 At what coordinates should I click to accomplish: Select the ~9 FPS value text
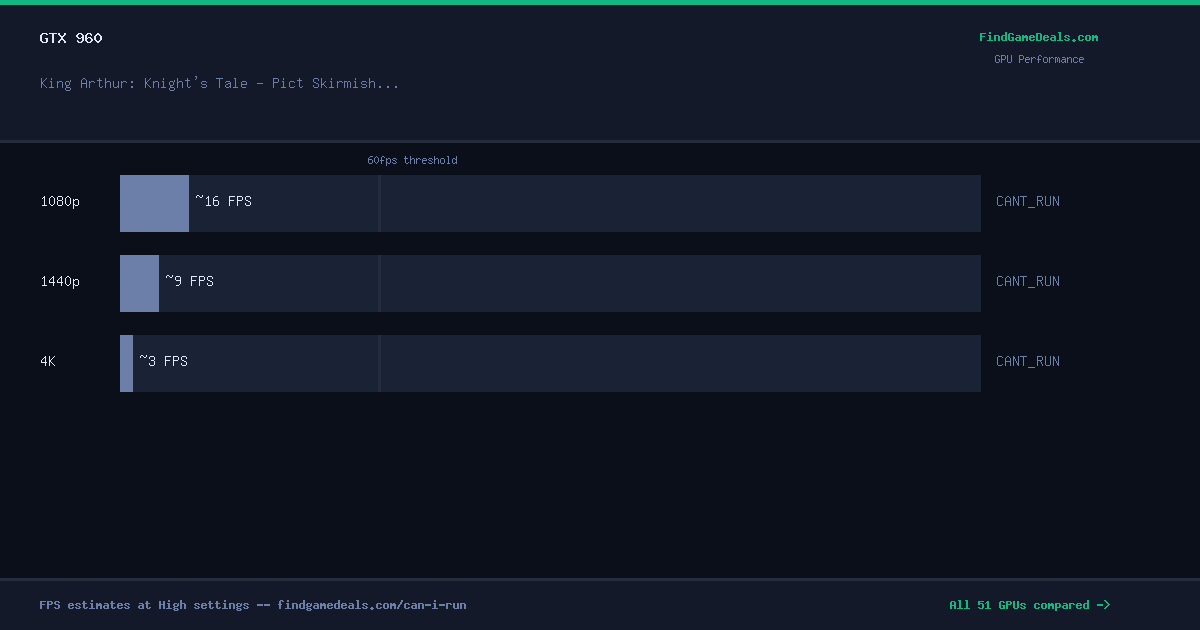click(189, 281)
